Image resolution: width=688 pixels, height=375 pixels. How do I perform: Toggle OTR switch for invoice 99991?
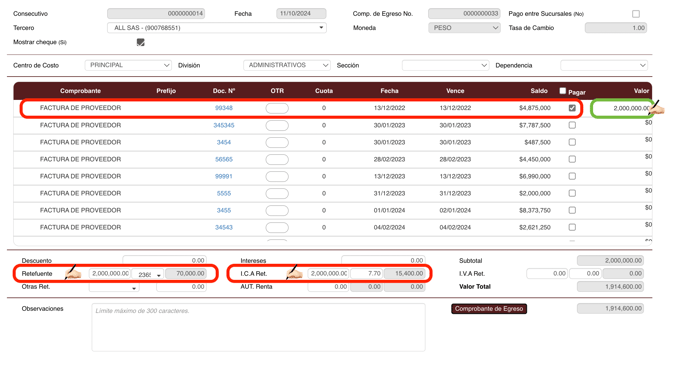(277, 177)
